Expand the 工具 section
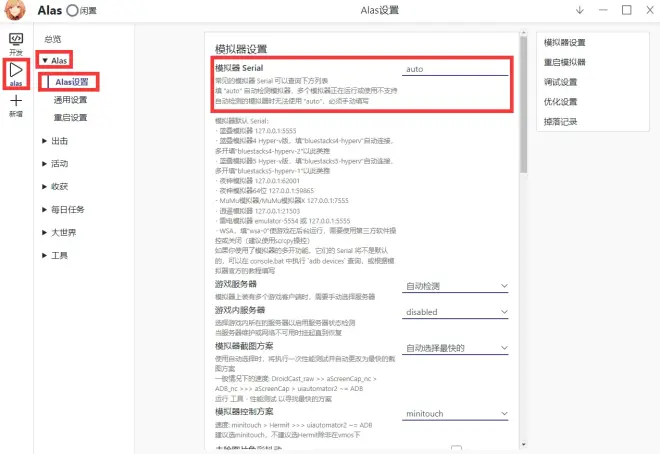Viewport: 660px width, 454px height. [55, 255]
